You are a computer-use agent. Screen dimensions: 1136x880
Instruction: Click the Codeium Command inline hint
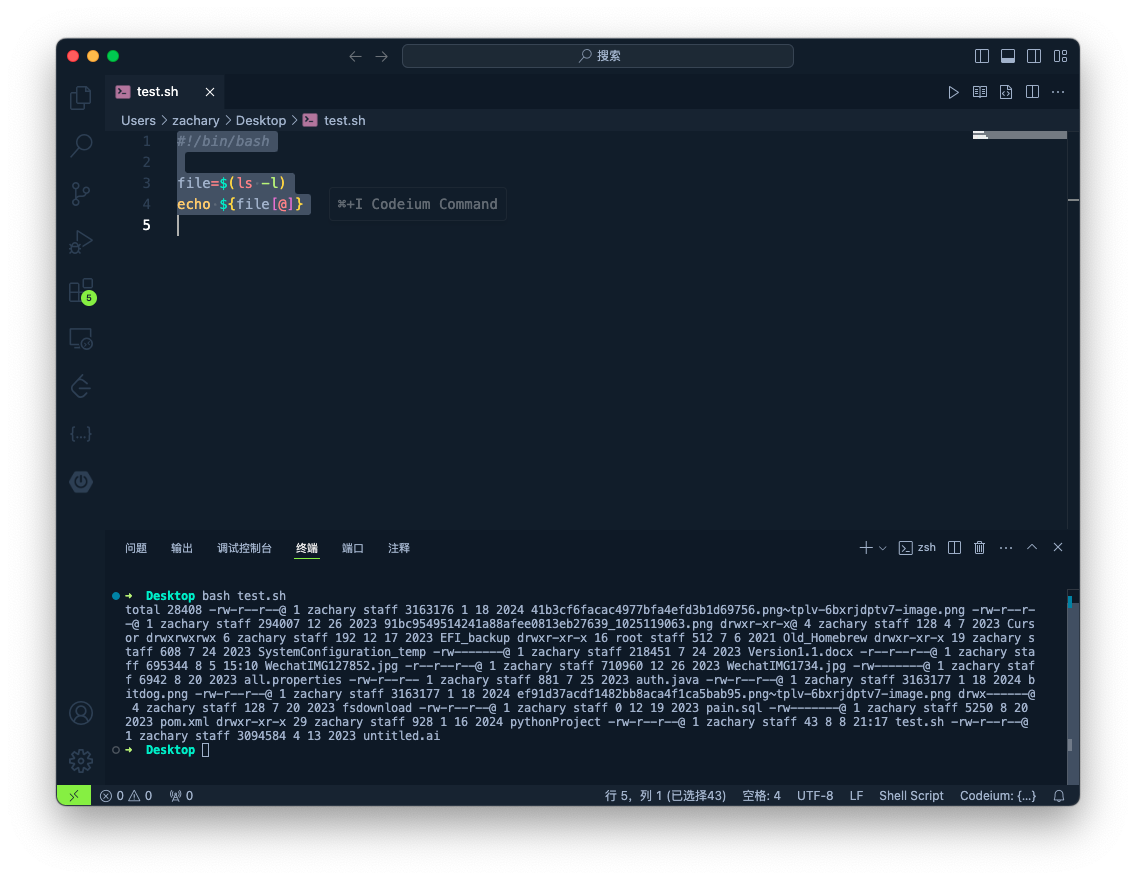[417, 204]
